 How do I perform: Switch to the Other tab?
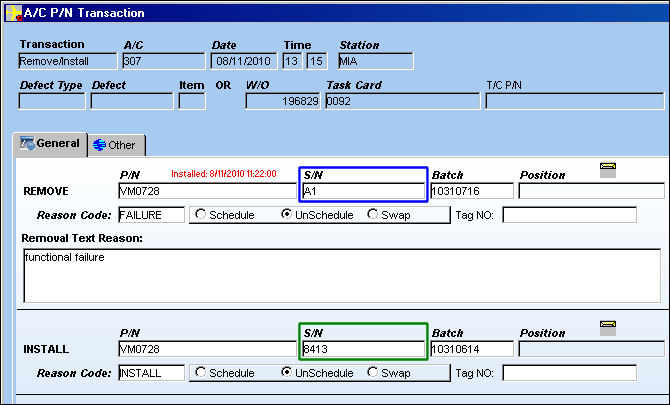coord(115,145)
